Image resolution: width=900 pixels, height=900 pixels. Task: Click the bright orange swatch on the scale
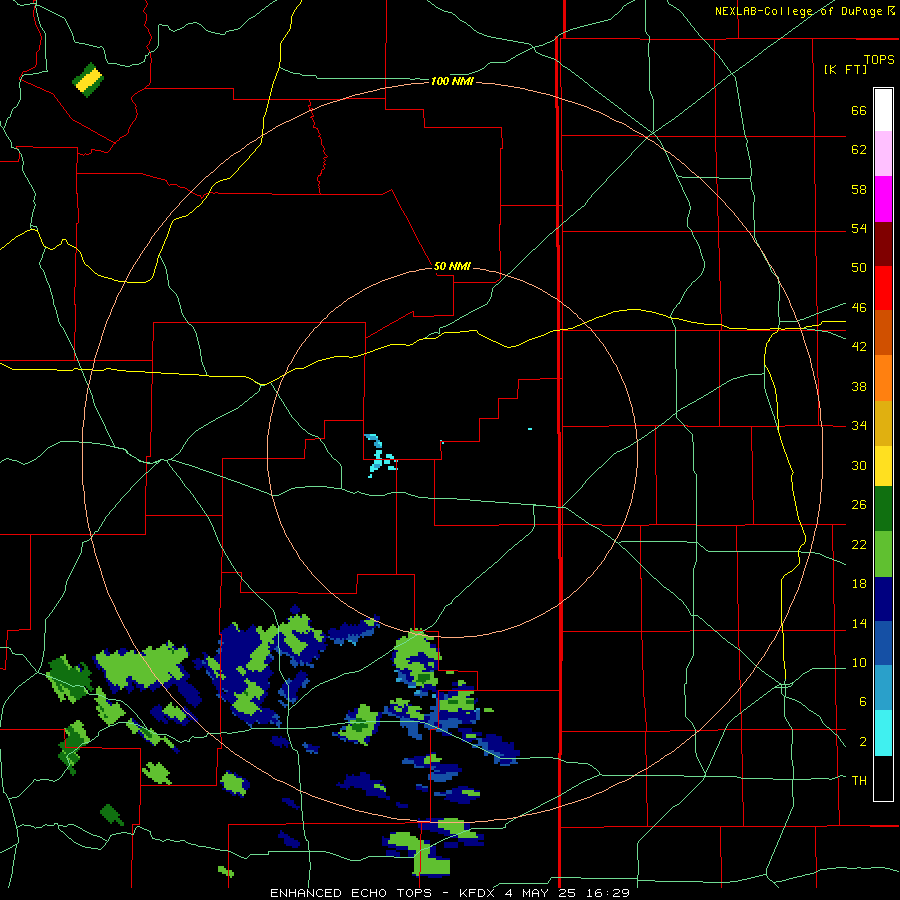[x=883, y=378]
